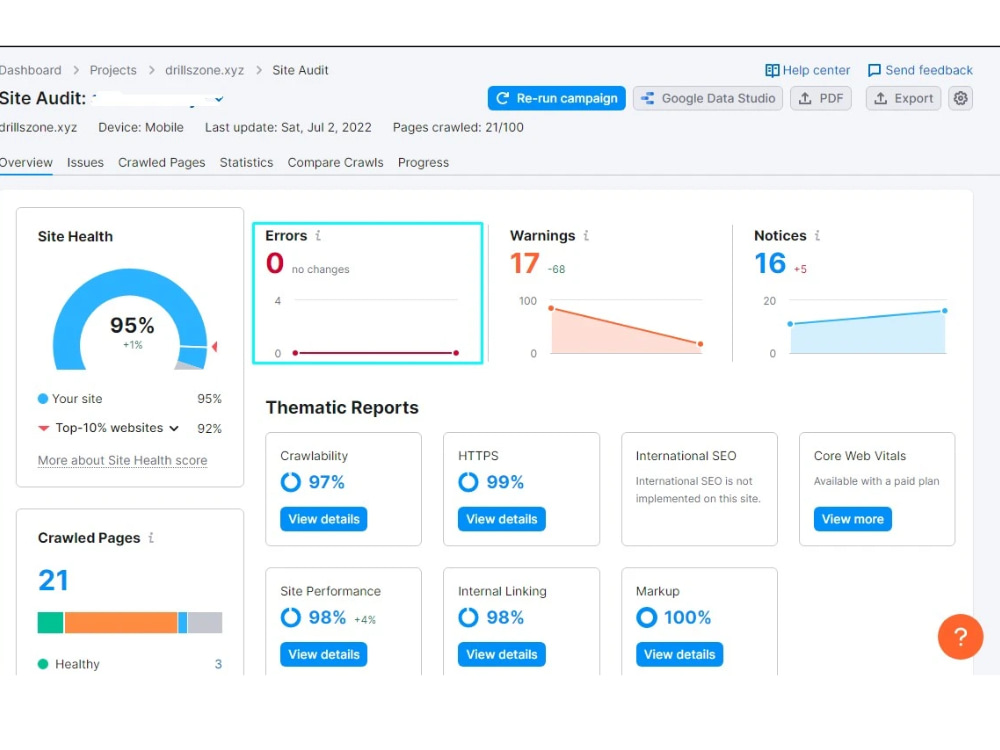
Task: Expand the Site Audit campaign name dropdown
Action: coord(219,99)
